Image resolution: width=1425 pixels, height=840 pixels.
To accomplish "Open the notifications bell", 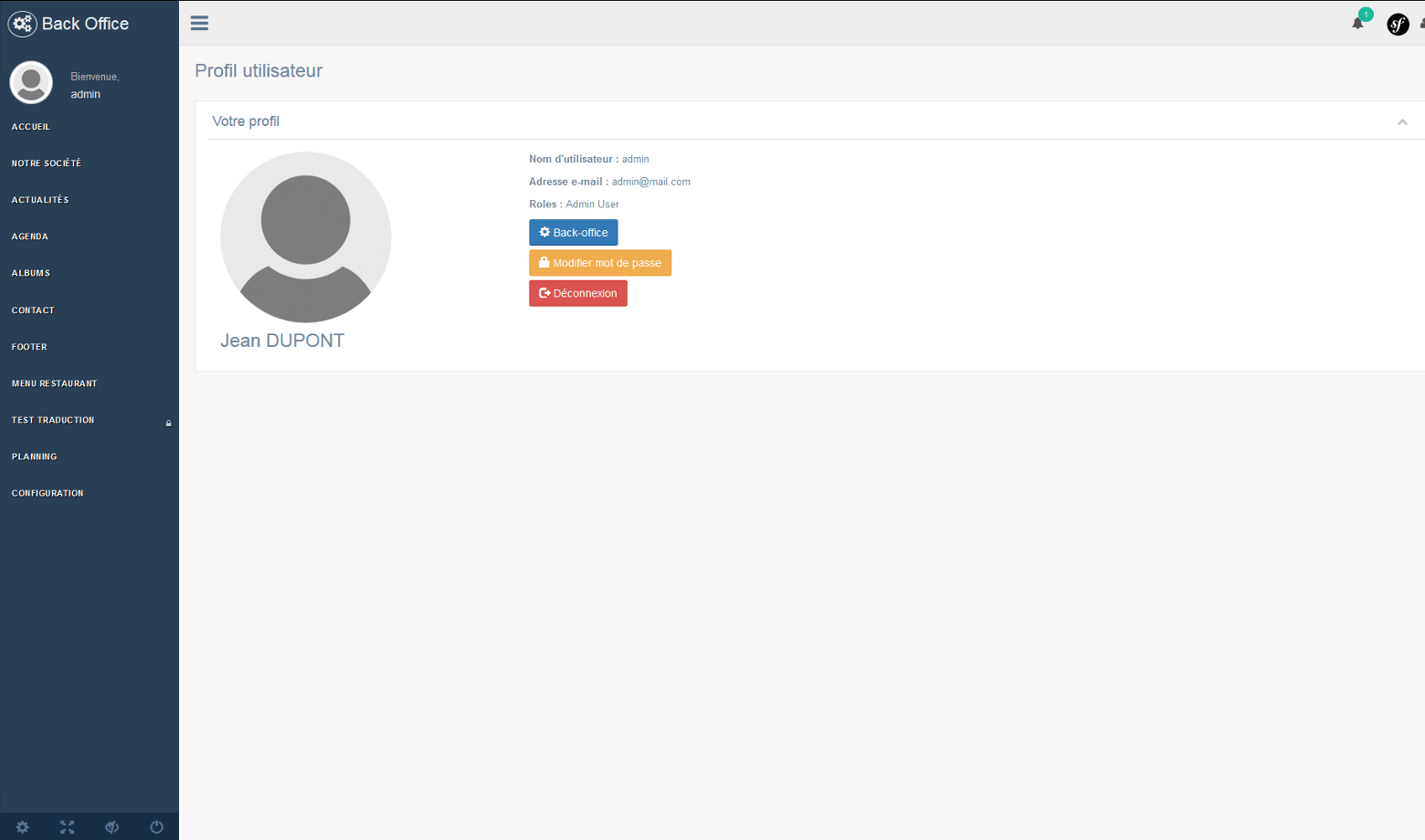I will tap(1358, 23).
